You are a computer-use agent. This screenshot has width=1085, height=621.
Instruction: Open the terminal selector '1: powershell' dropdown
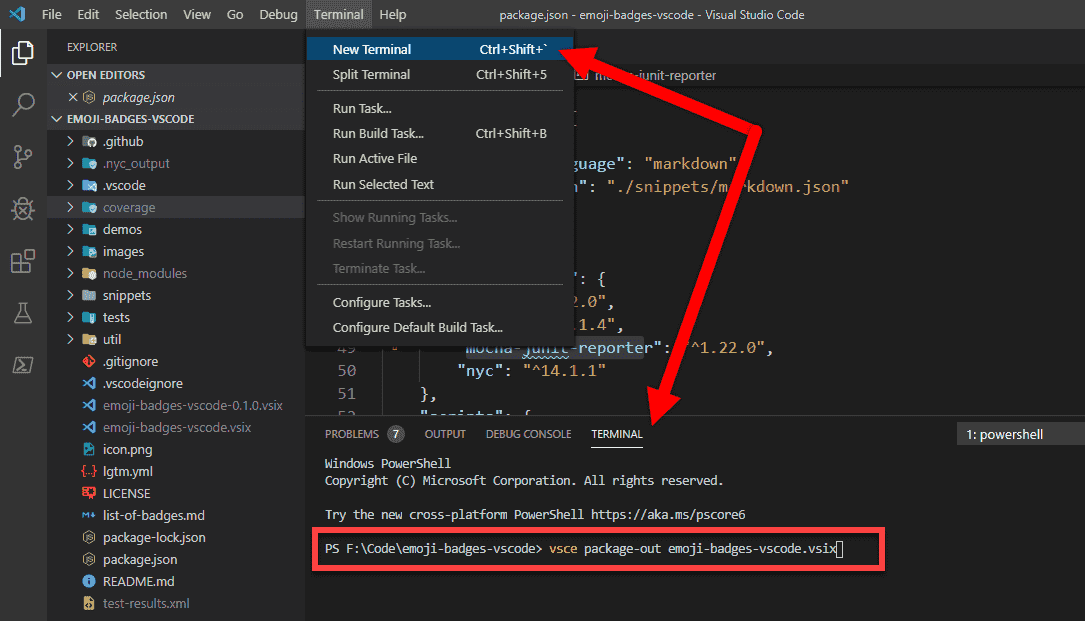click(x=1021, y=434)
